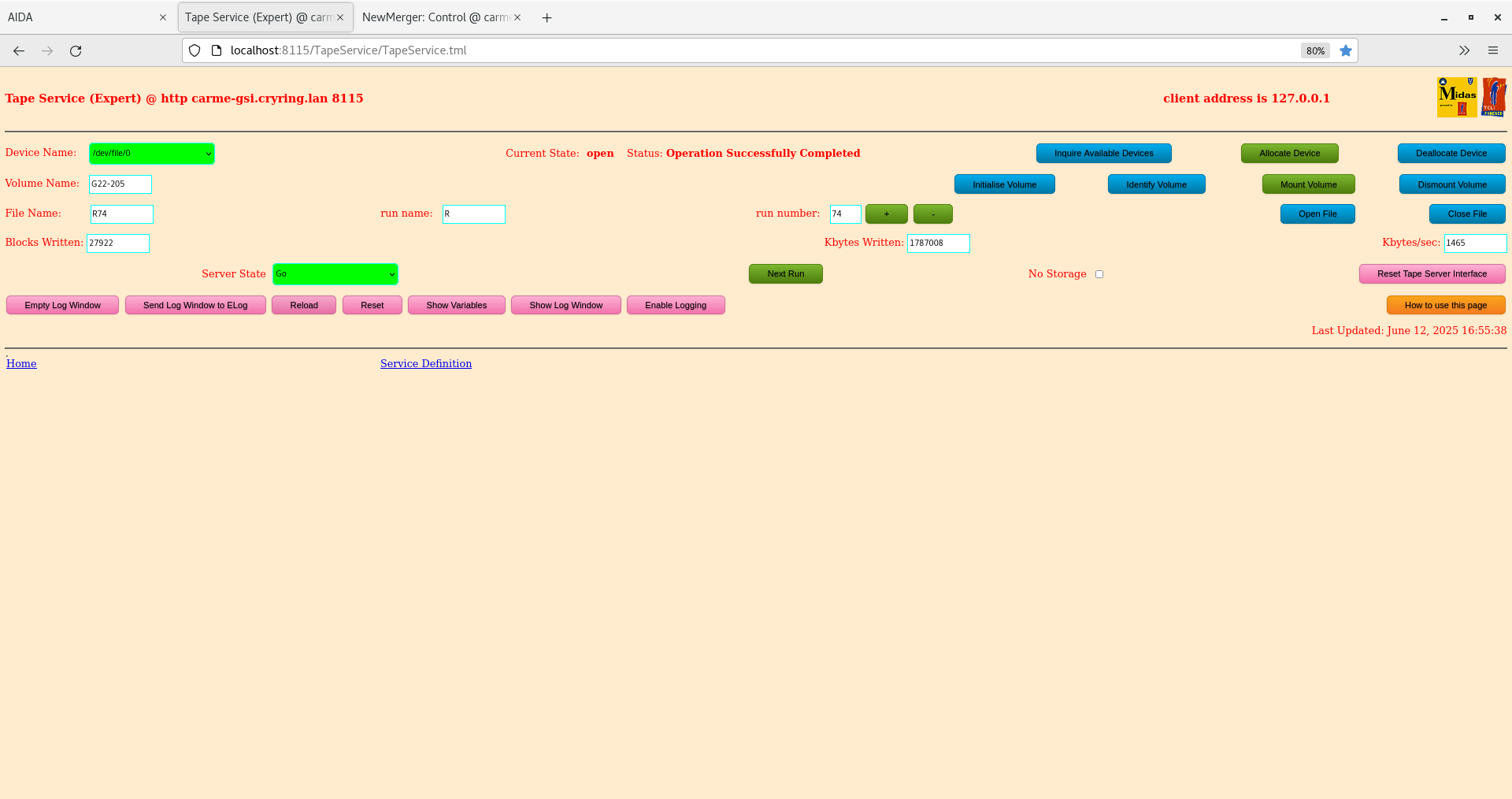Click the forward navigation arrow

(x=46, y=50)
